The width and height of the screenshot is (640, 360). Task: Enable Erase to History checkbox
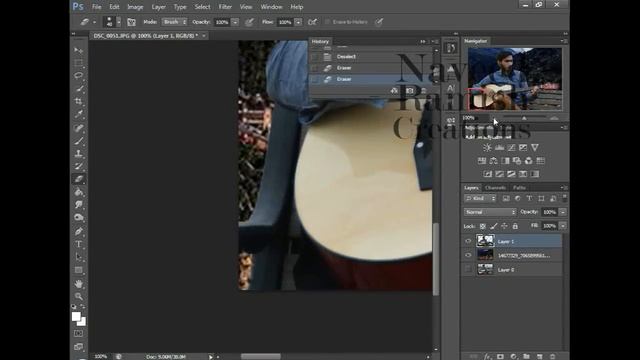coord(327,22)
